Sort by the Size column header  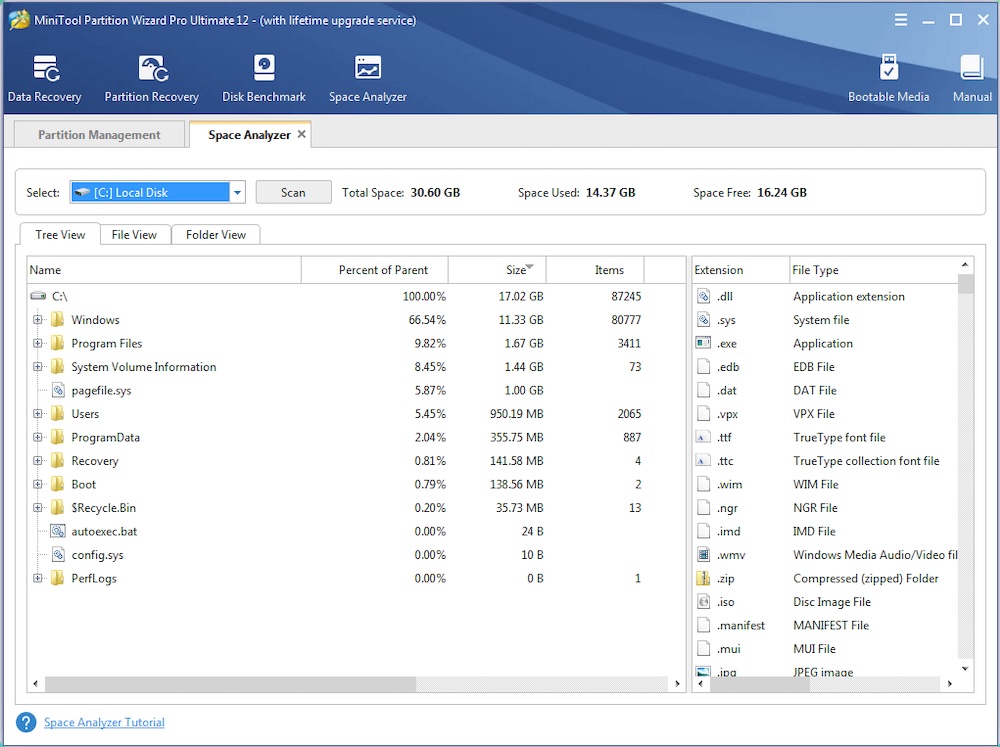(497, 270)
